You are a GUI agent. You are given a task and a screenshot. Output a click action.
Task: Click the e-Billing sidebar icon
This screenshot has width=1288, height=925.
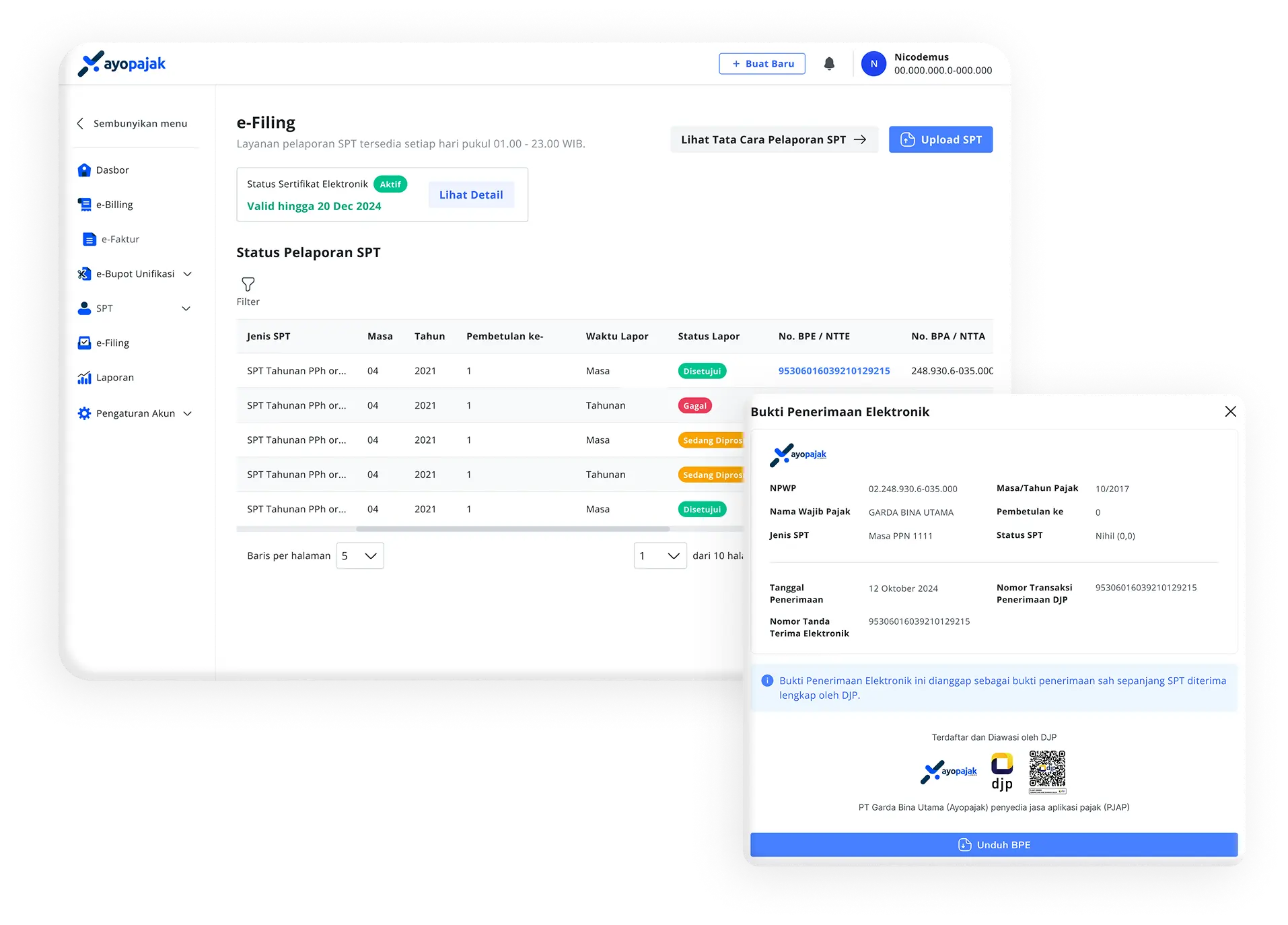[x=84, y=205]
